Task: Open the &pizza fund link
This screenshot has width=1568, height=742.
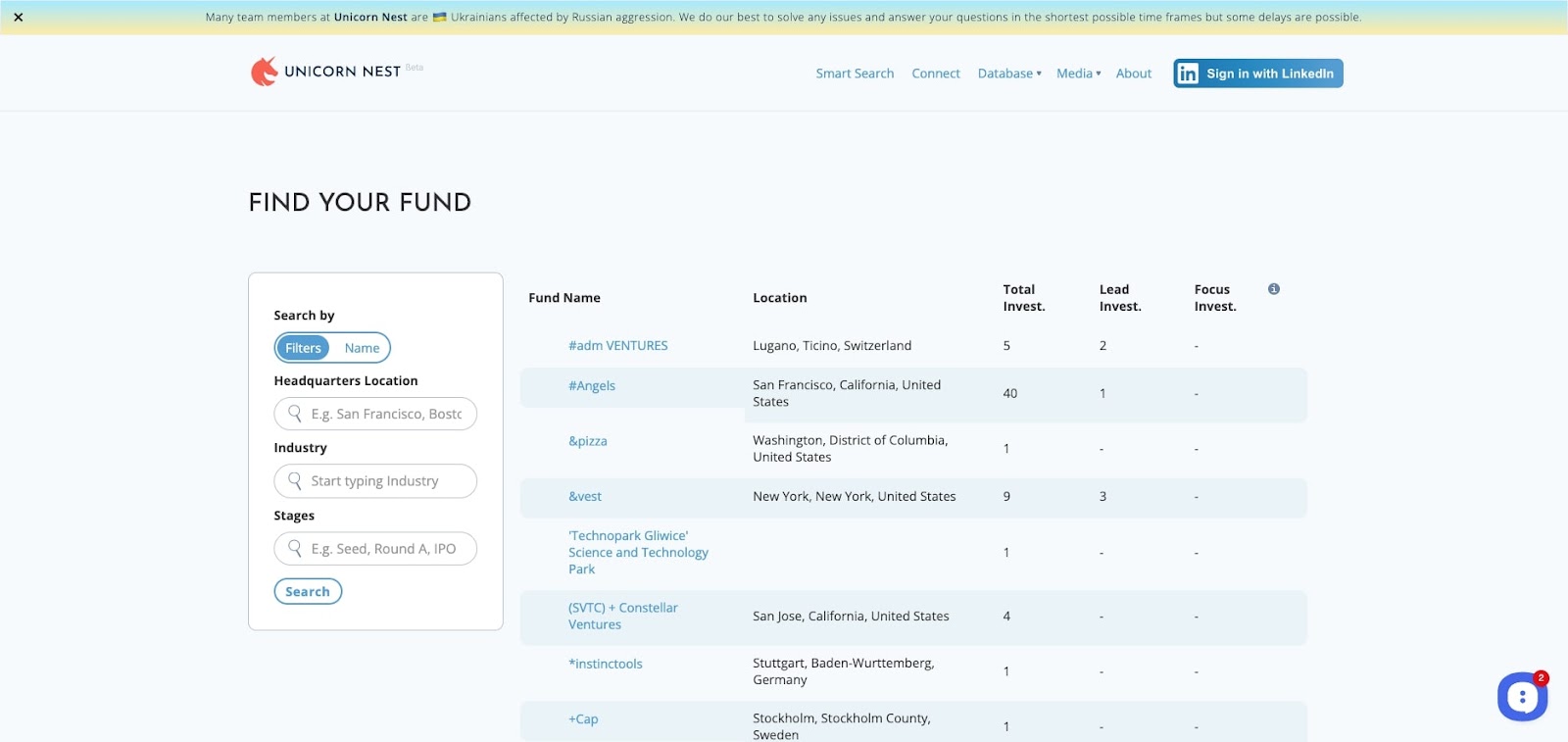Action: [588, 441]
